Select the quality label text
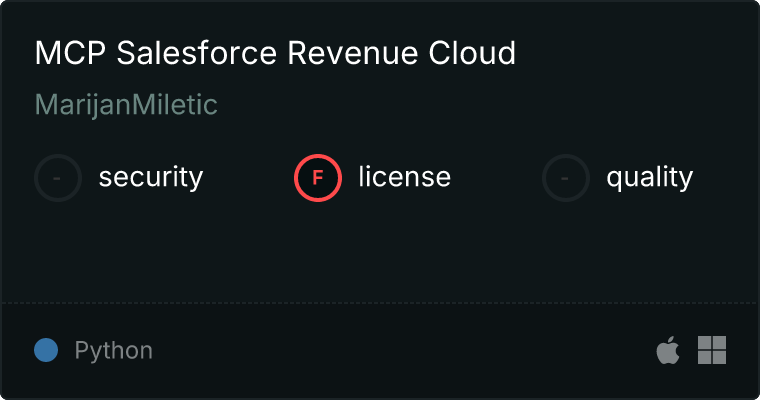Screen dimensions: 760x400 (649, 178)
